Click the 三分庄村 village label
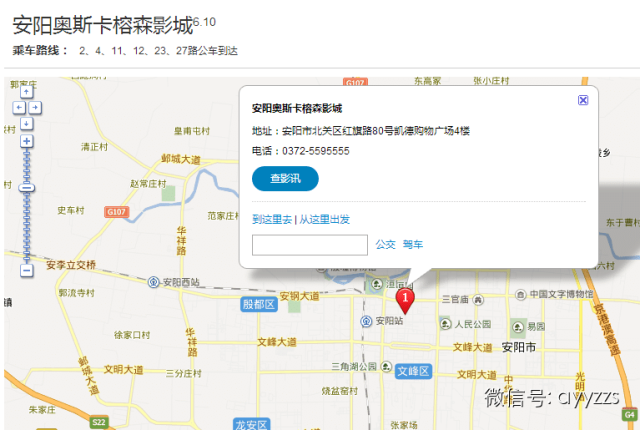Image resolution: width=640 pixels, height=430 pixels. coord(184,373)
